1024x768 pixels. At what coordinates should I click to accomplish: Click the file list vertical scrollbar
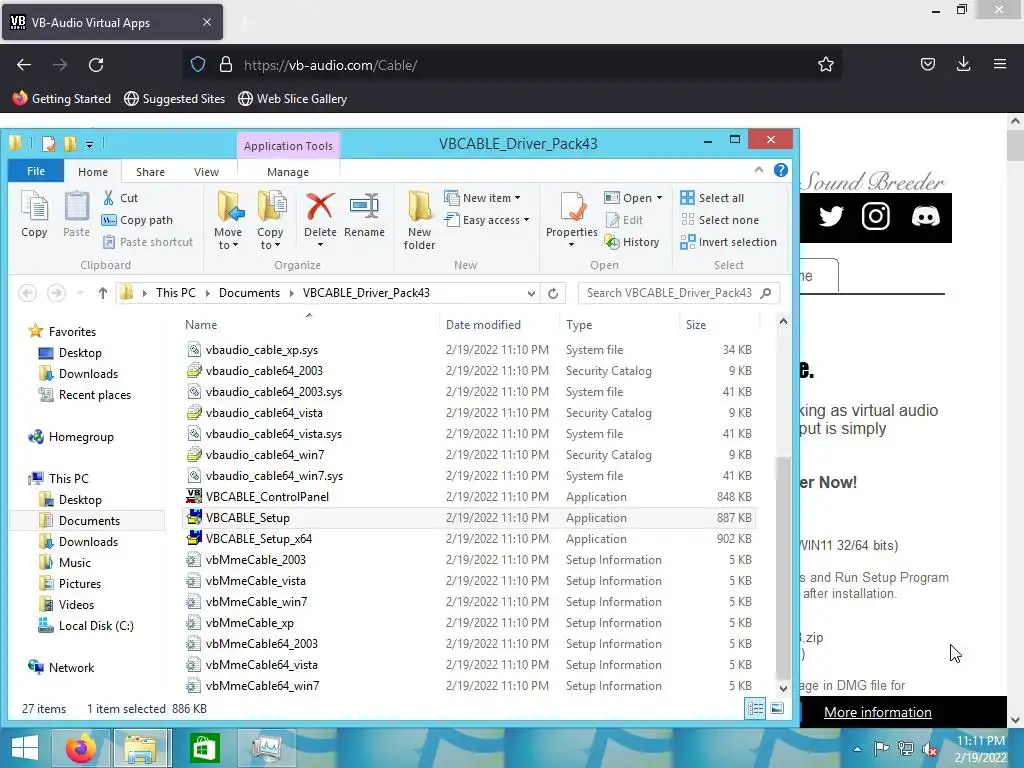click(783, 568)
